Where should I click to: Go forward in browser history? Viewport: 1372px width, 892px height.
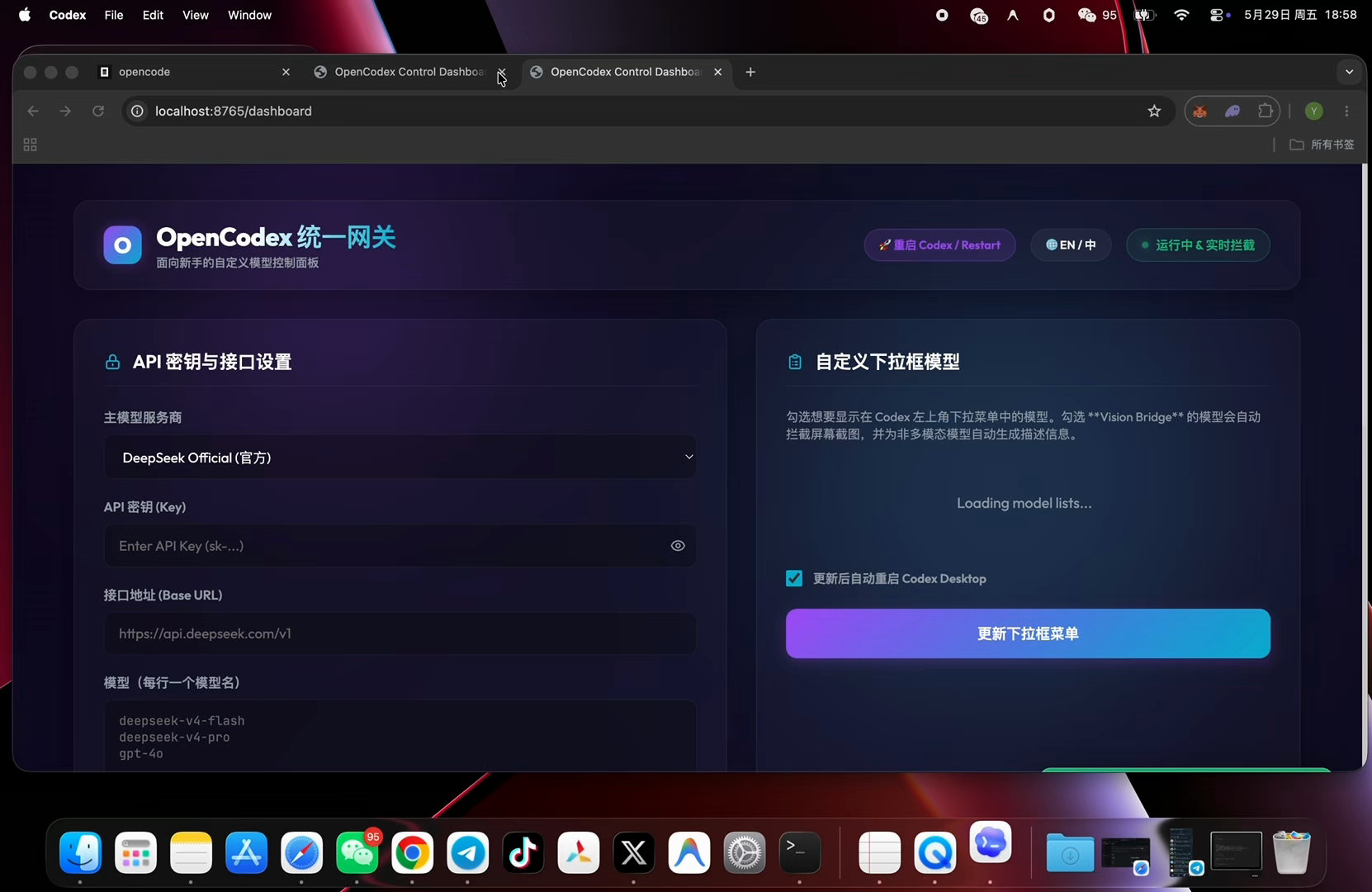65,111
